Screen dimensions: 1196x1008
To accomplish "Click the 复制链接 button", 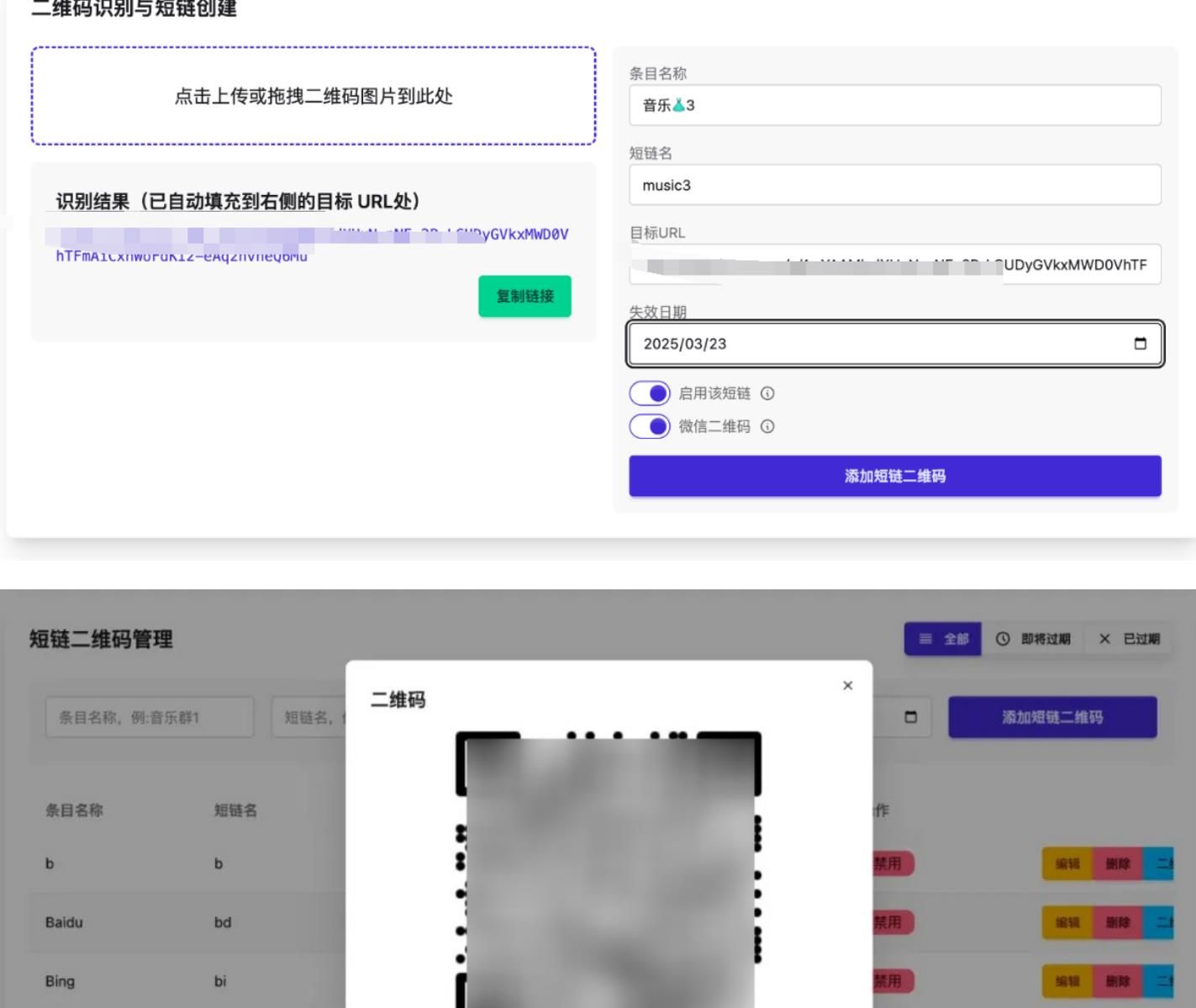I will 524,295.
